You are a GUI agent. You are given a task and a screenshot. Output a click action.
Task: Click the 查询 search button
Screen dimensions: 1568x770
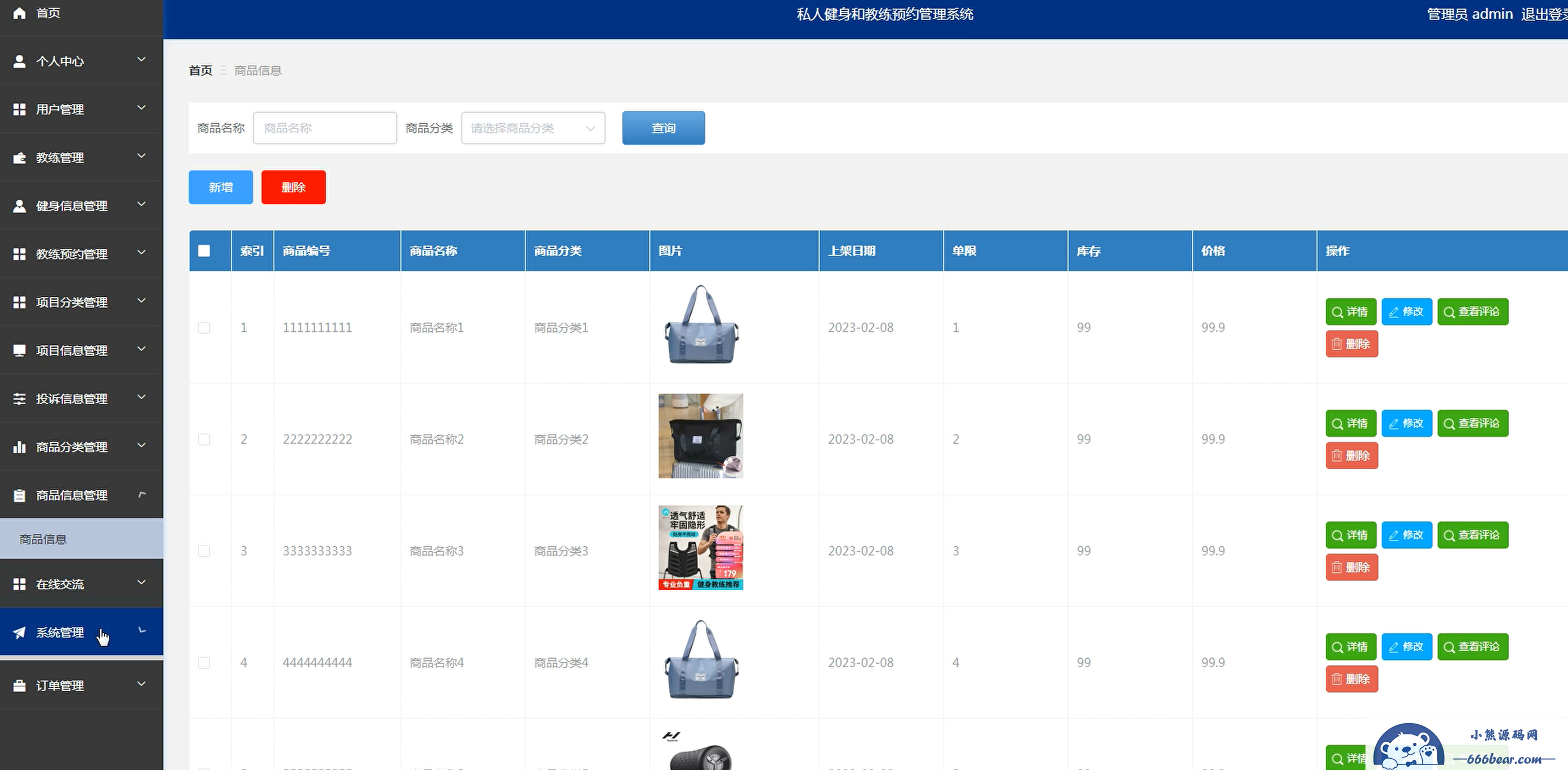click(x=664, y=128)
